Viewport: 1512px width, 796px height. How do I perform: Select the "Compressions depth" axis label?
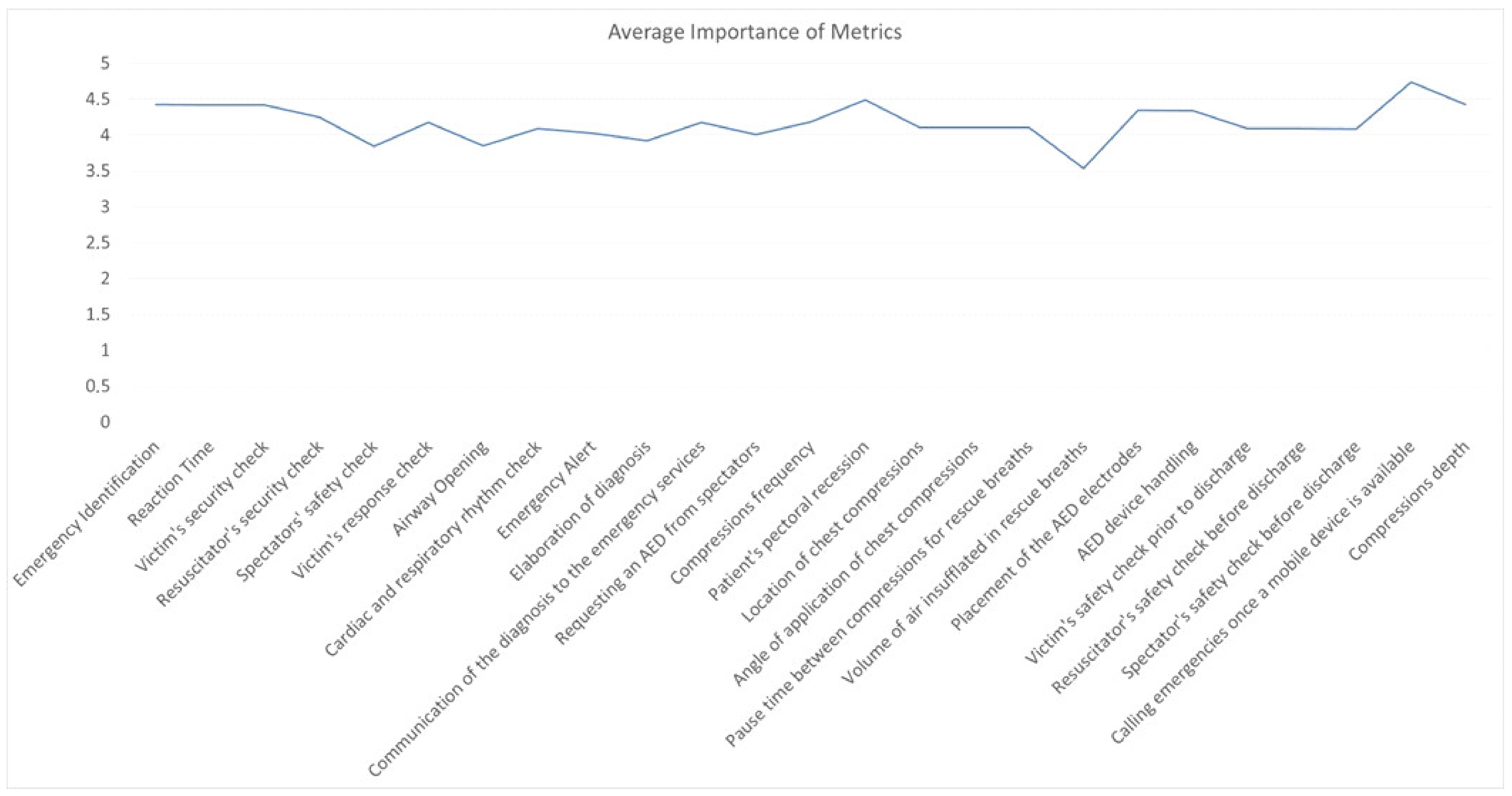(1409, 499)
